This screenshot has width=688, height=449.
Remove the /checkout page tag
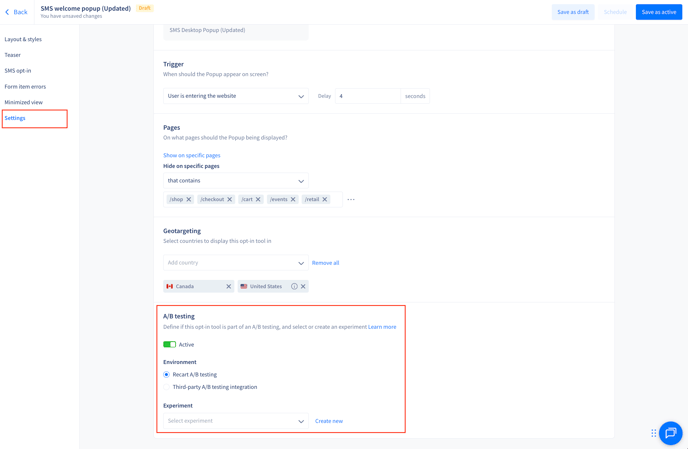230,200
